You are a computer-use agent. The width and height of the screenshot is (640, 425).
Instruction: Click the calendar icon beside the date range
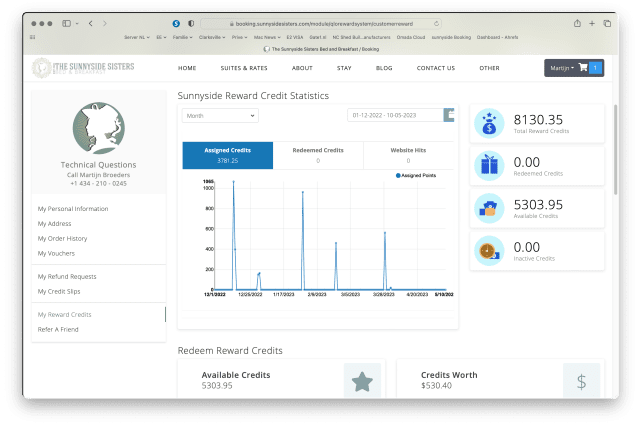(x=450, y=115)
